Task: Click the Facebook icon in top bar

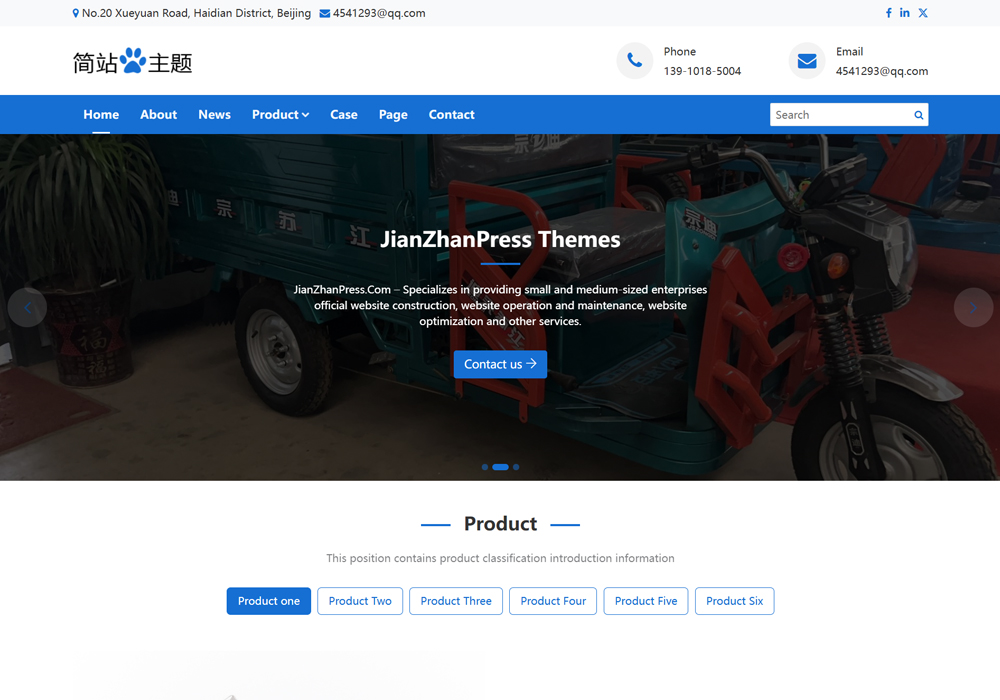Action: (888, 13)
